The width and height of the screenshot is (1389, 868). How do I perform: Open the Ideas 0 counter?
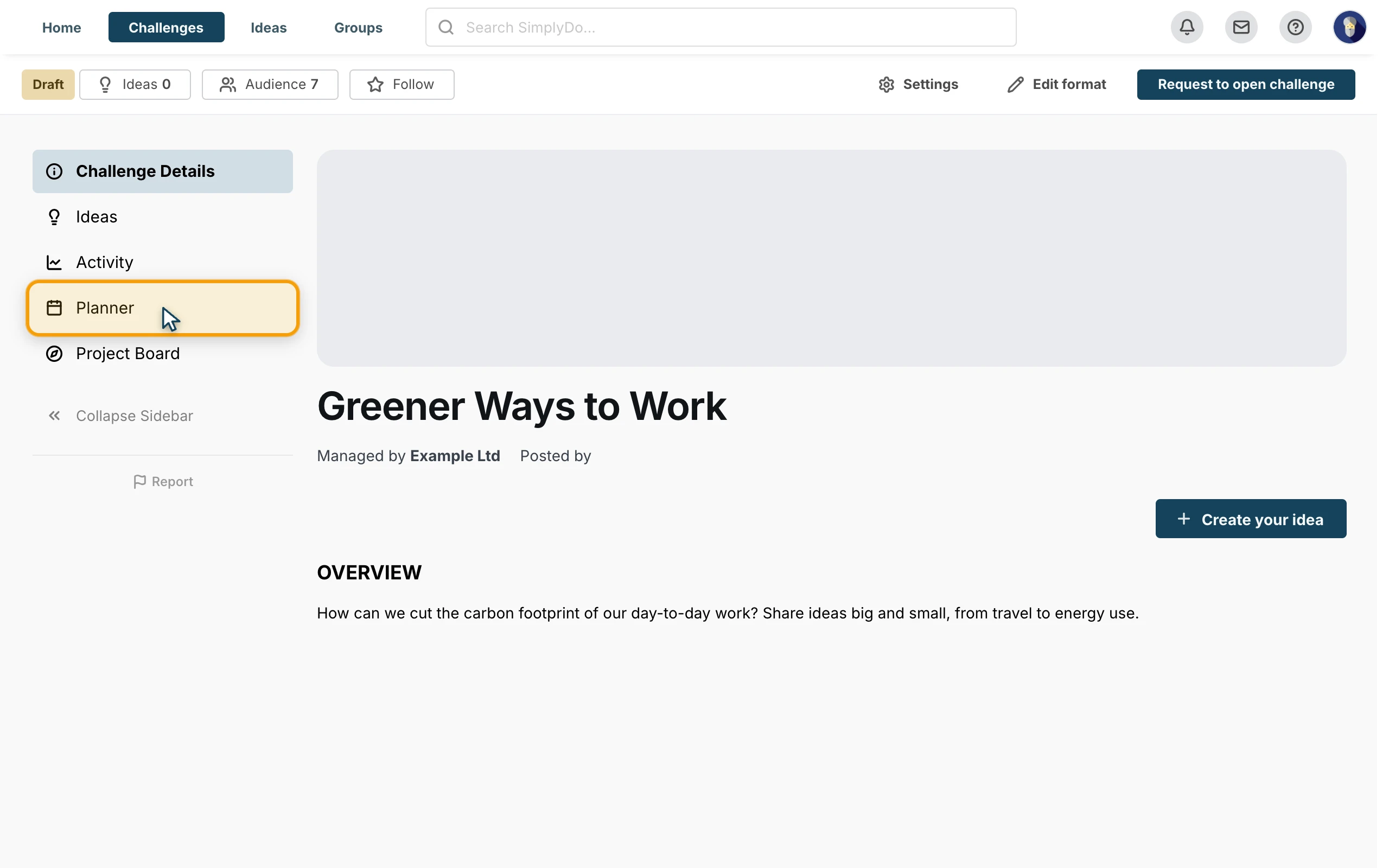point(135,85)
